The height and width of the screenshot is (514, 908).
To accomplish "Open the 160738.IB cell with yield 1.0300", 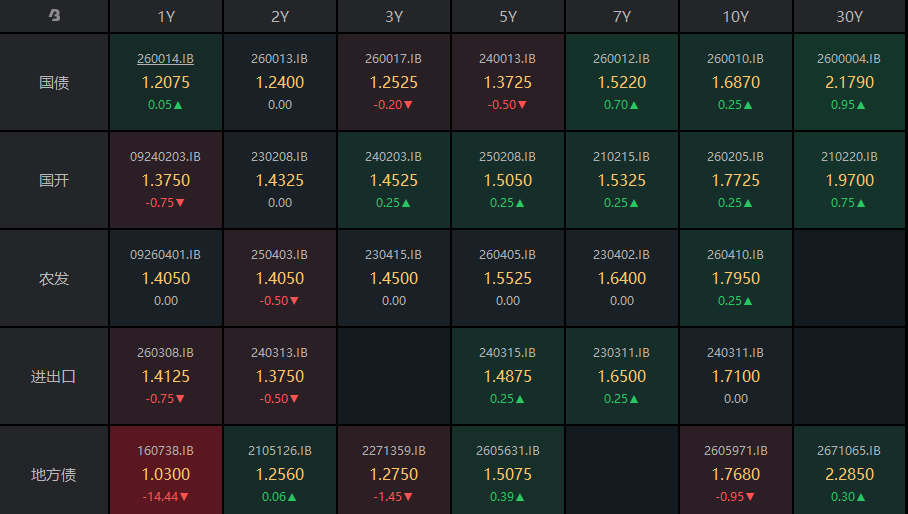I will pyautogui.click(x=166, y=470).
